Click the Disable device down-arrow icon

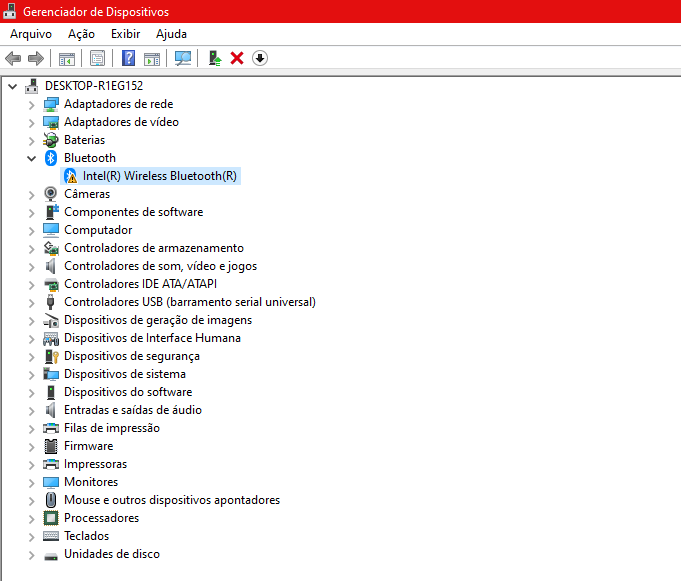coord(260,58)
